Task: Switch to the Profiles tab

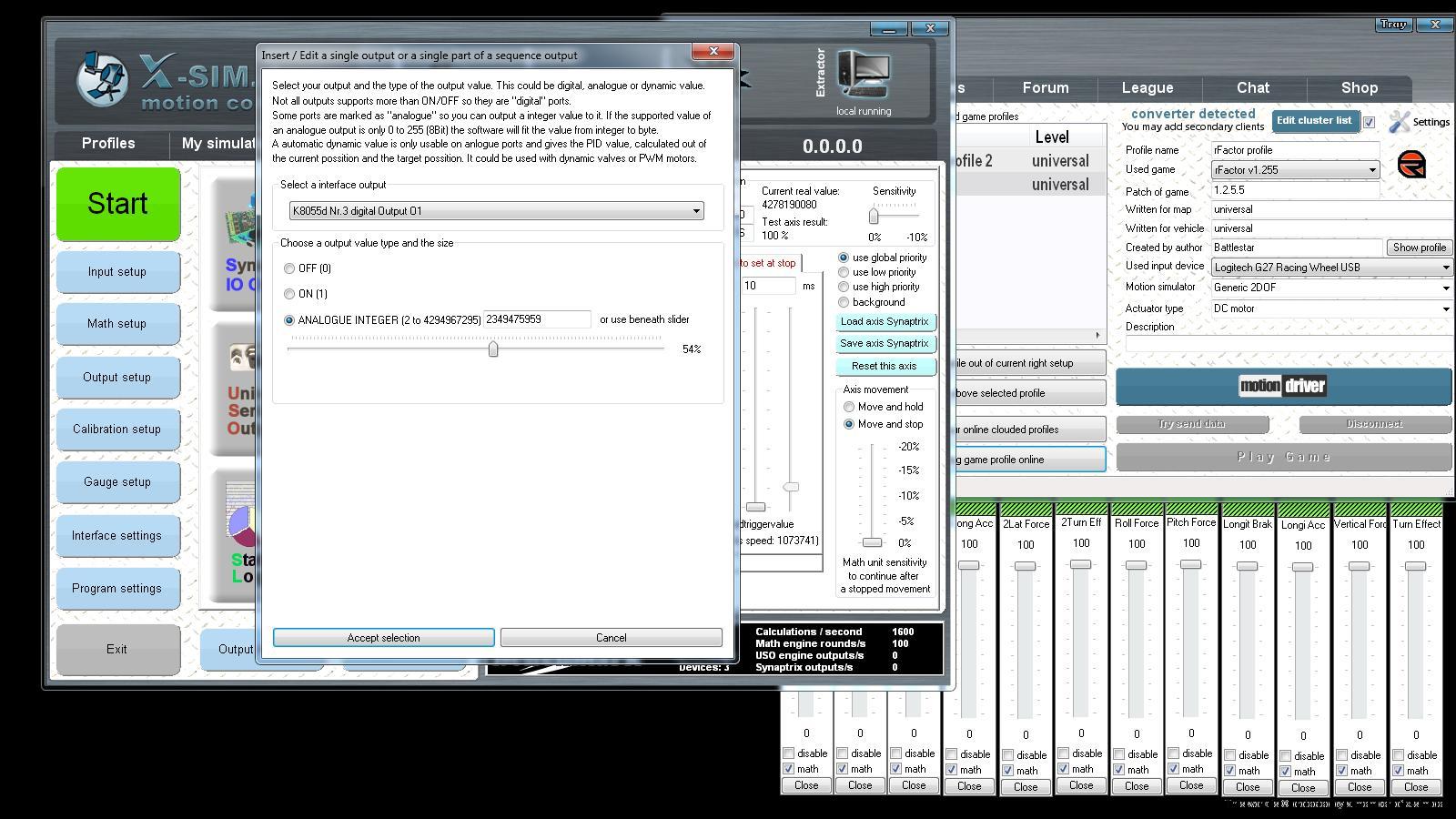Action: (108, 144)
